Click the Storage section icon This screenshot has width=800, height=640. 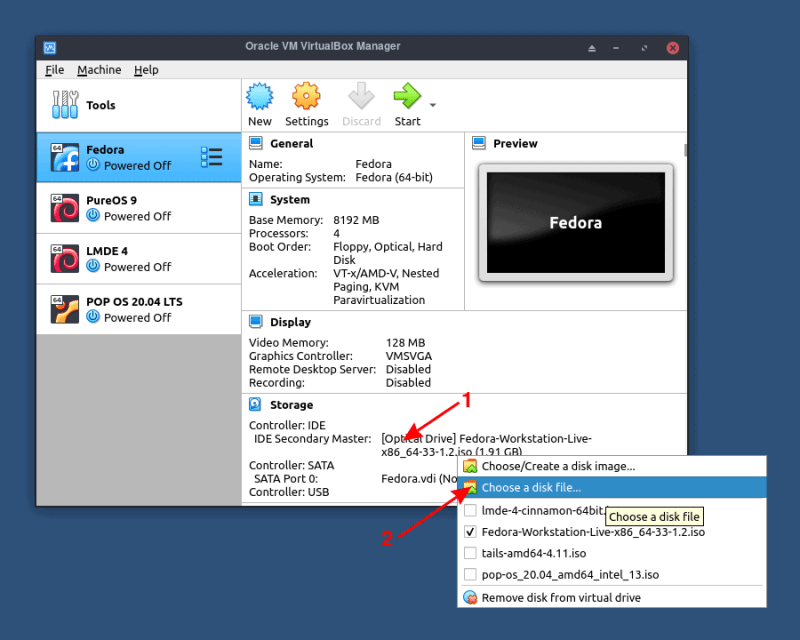(253, 405)
